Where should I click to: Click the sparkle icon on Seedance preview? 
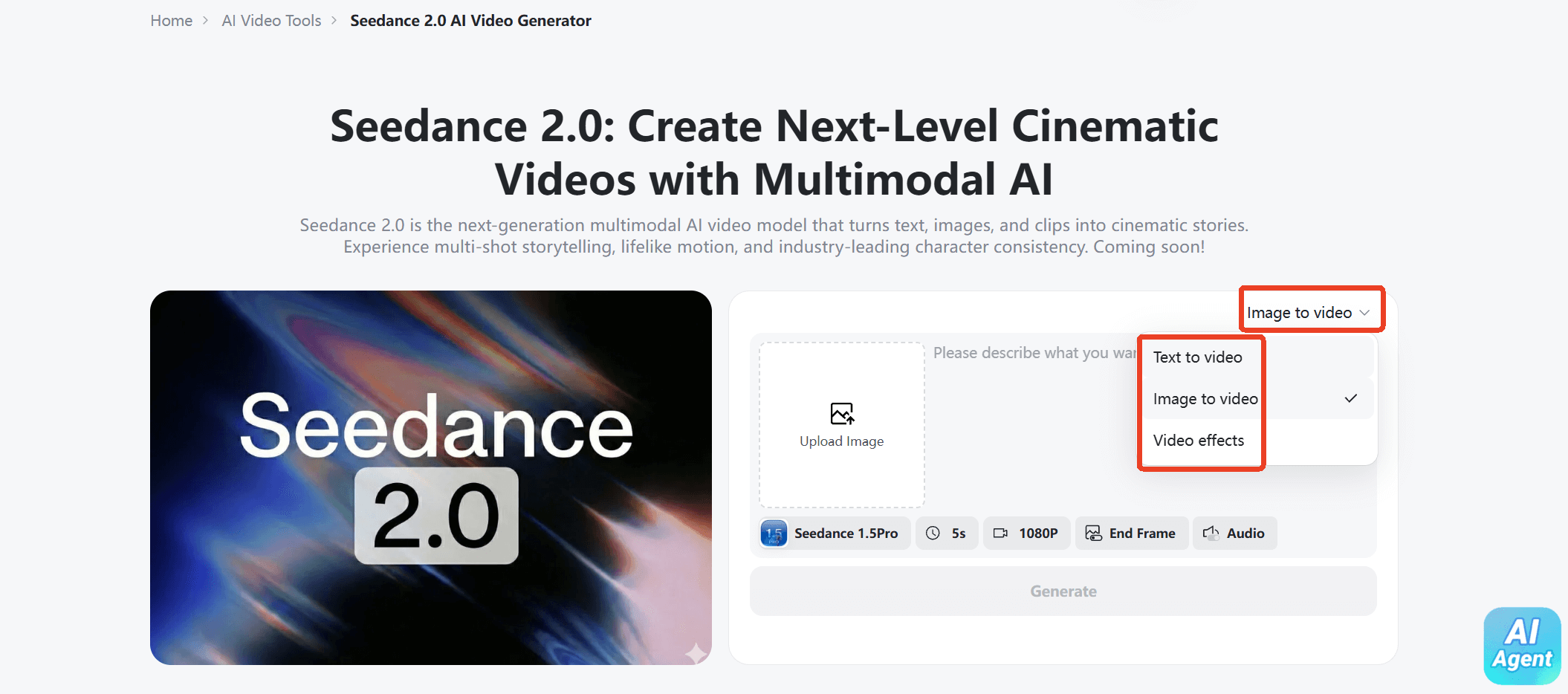[x=696, y=652]
